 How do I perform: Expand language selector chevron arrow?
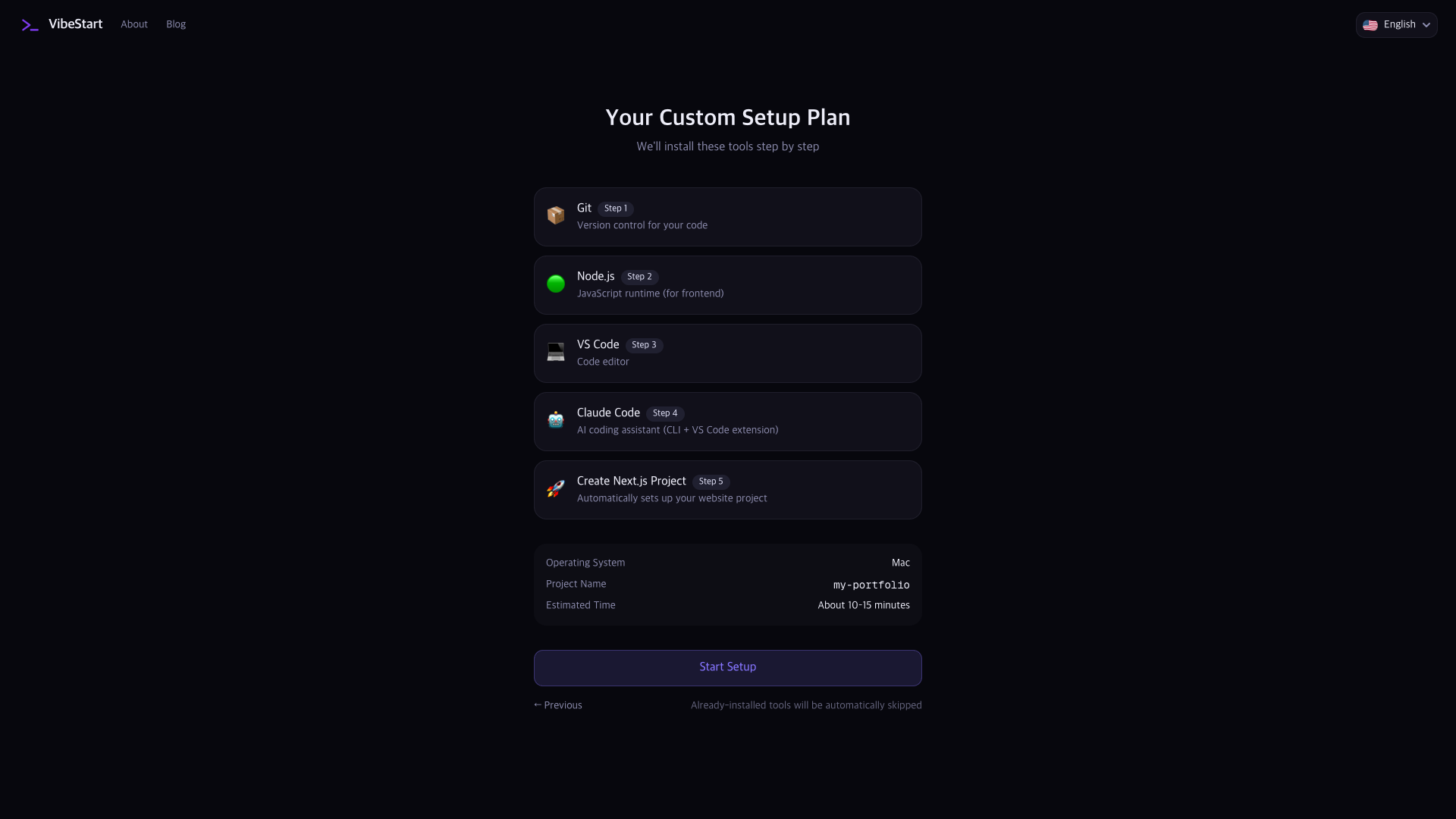tap(1426, 25)
